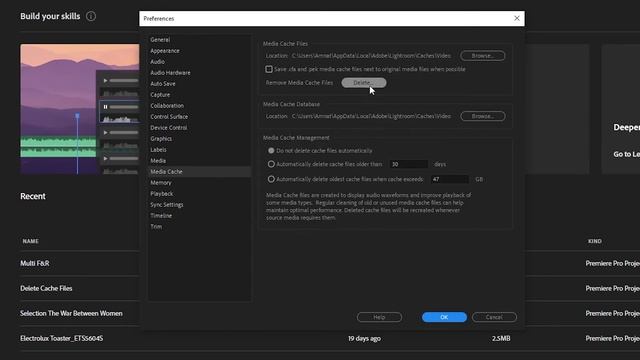This screenshot has width=640, height=360.
Task: Click the Media Cache Files location path
Action: 371,56
